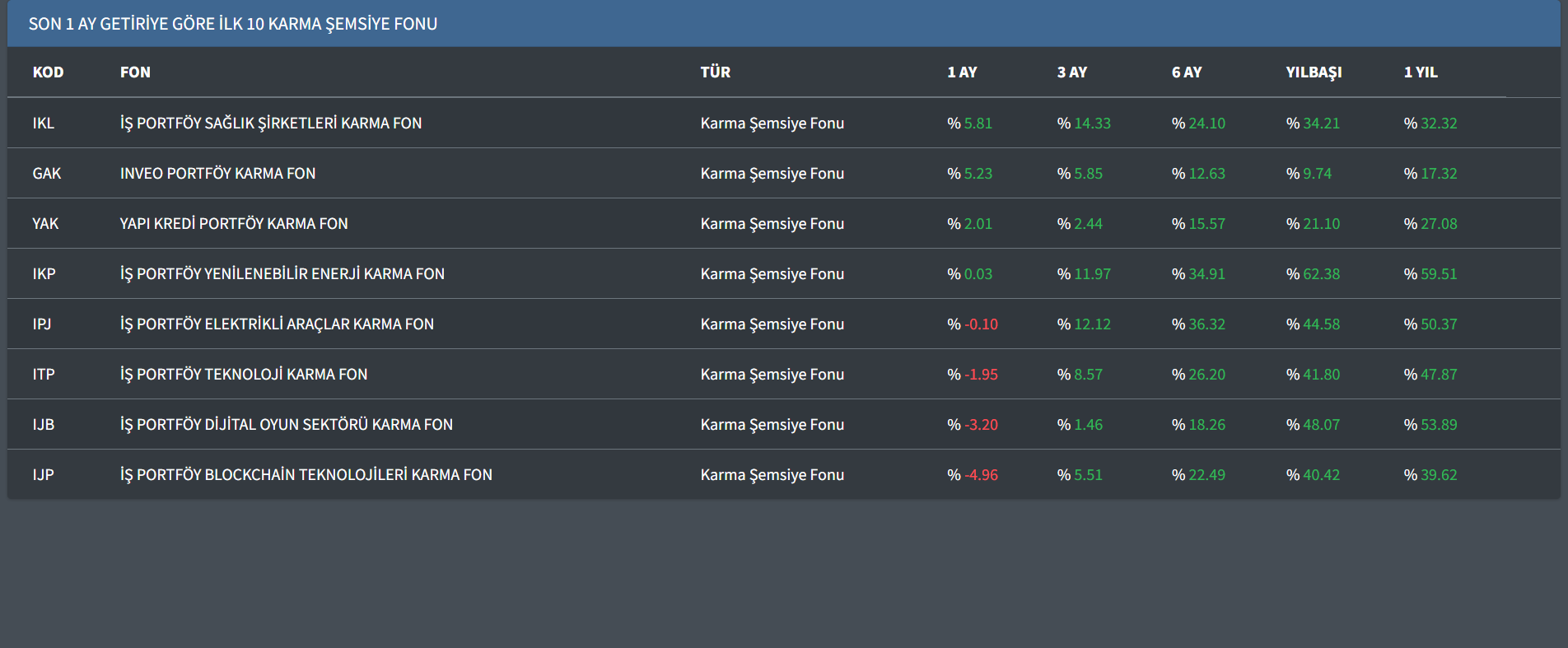Click IPJ's negative 1 AY value -0.10

(980, 324)
